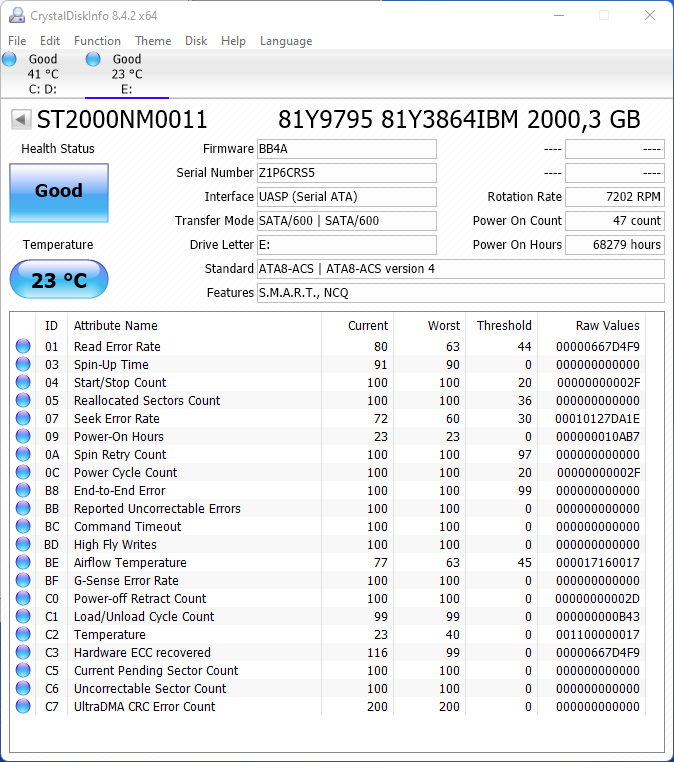Click raw value 000017160017 of Airflow Temperature

pyautogui.click(x=597, y=562)
